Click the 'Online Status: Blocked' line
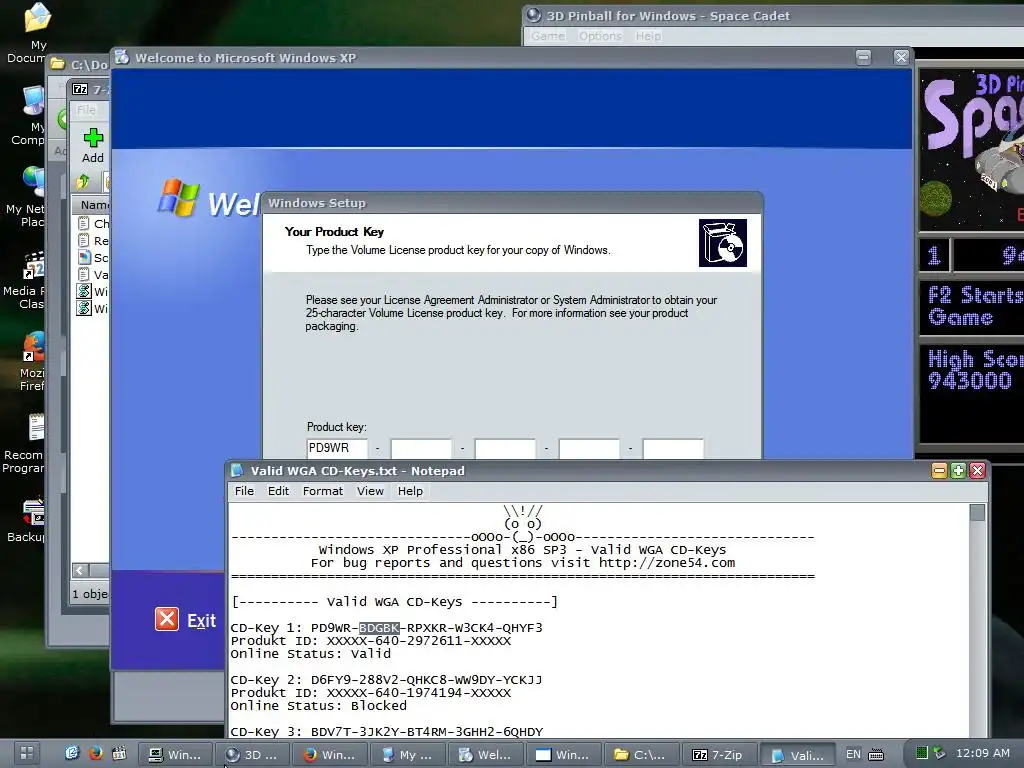 point(319,706)
